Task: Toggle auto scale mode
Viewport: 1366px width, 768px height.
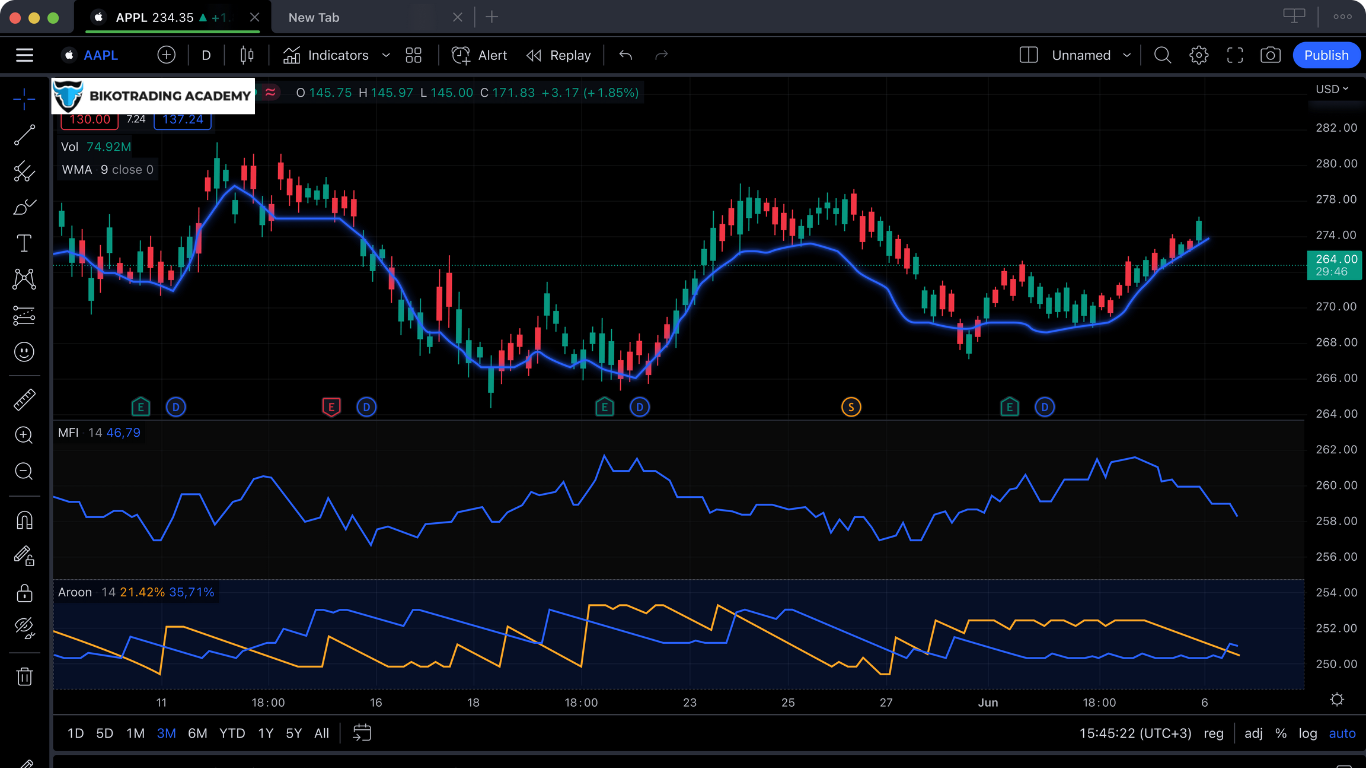Action: [1342, 733]
